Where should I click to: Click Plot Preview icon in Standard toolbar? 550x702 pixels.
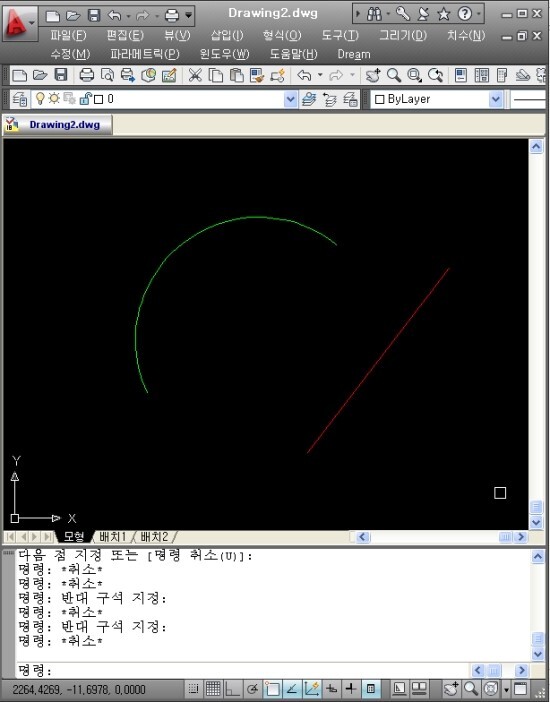tap(107, 75)
